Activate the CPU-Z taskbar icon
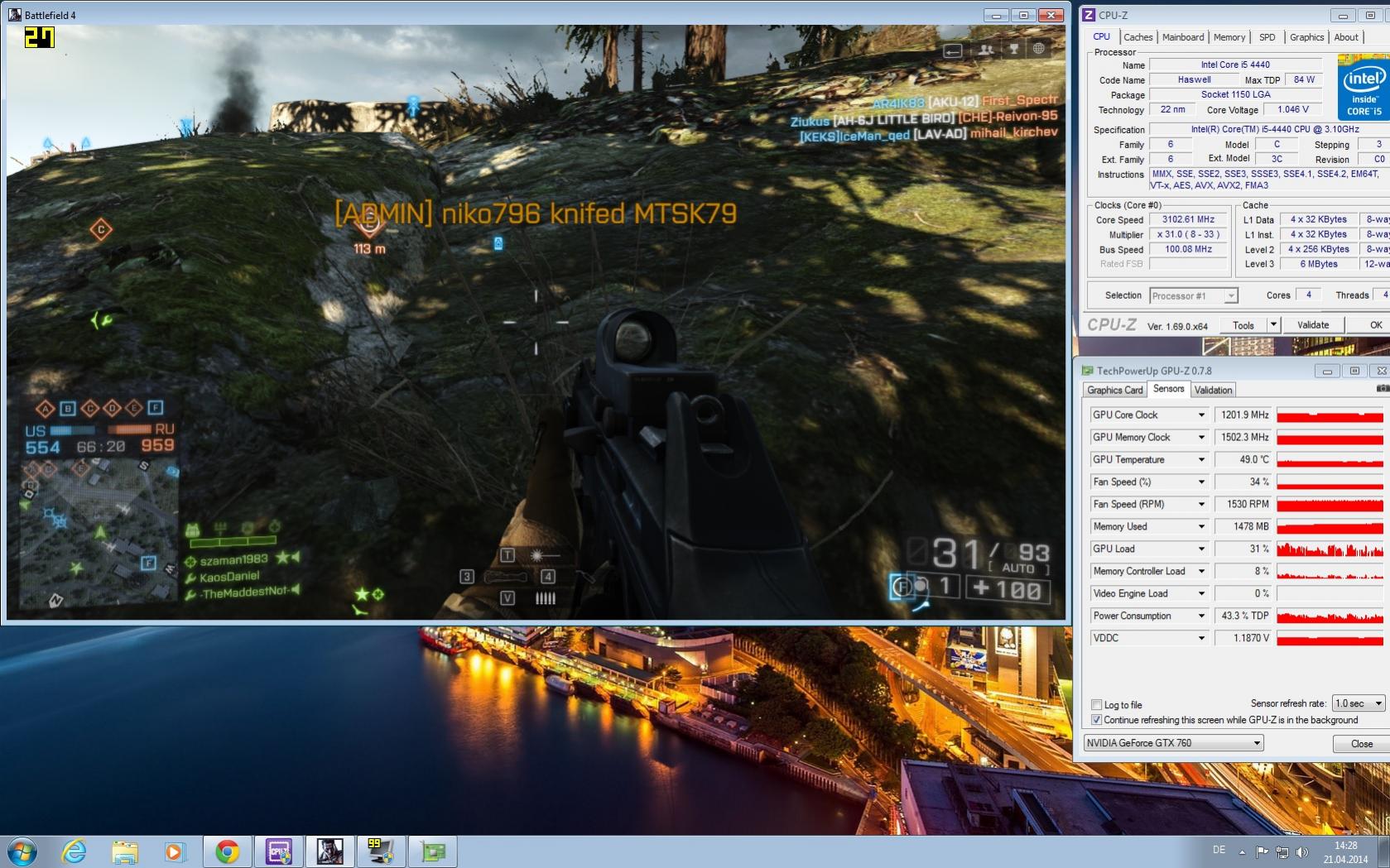The image size is (1390, 868). pos(278,851)
